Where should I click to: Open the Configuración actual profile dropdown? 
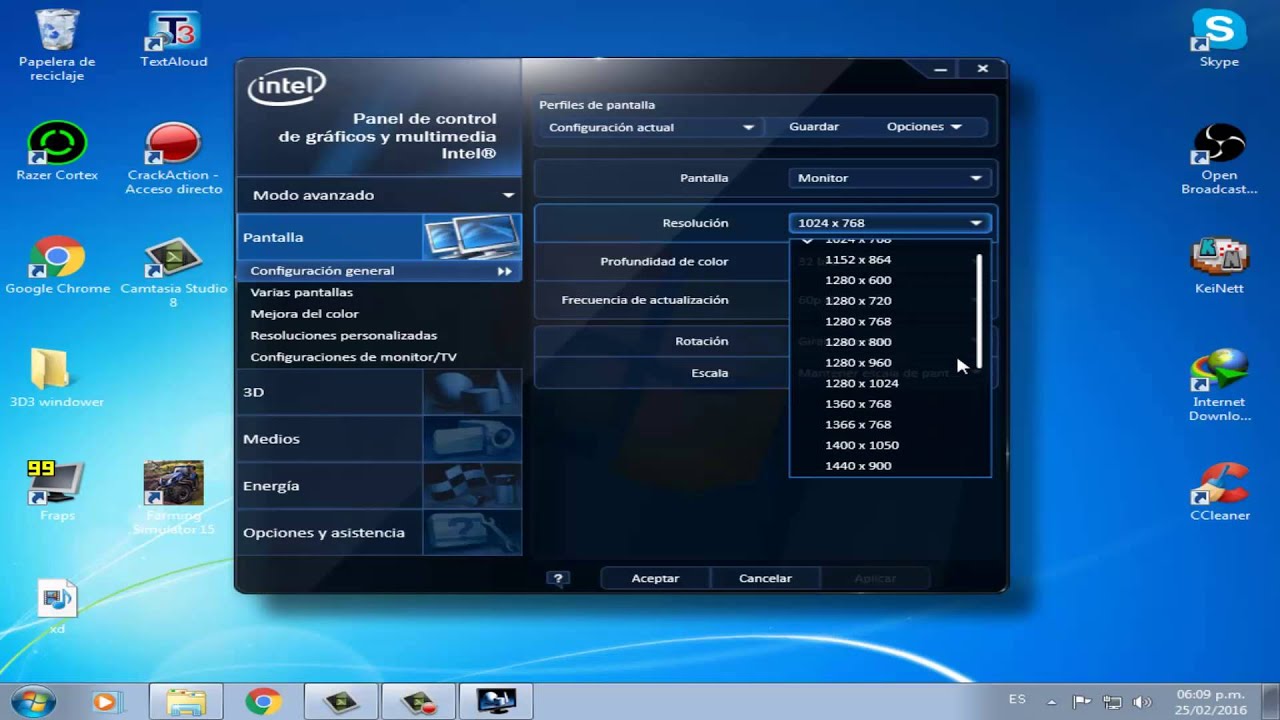650,127
